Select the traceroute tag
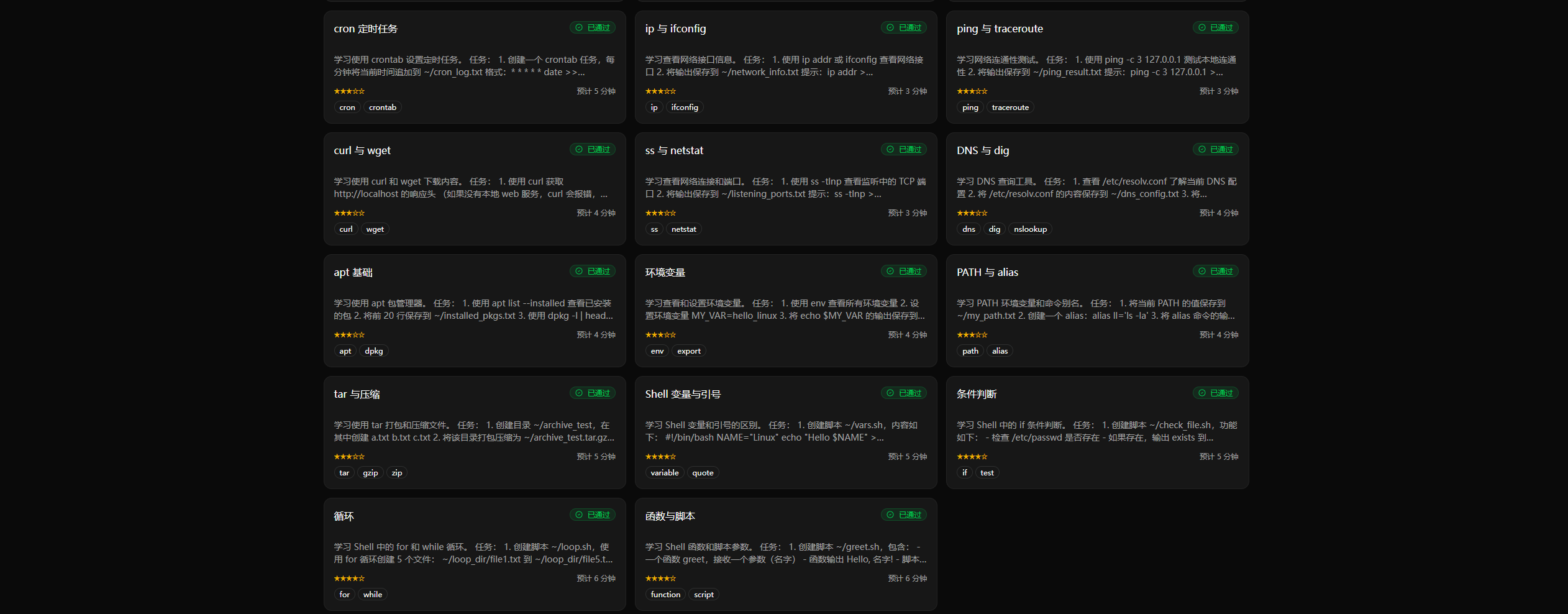 click(1010, 108)
